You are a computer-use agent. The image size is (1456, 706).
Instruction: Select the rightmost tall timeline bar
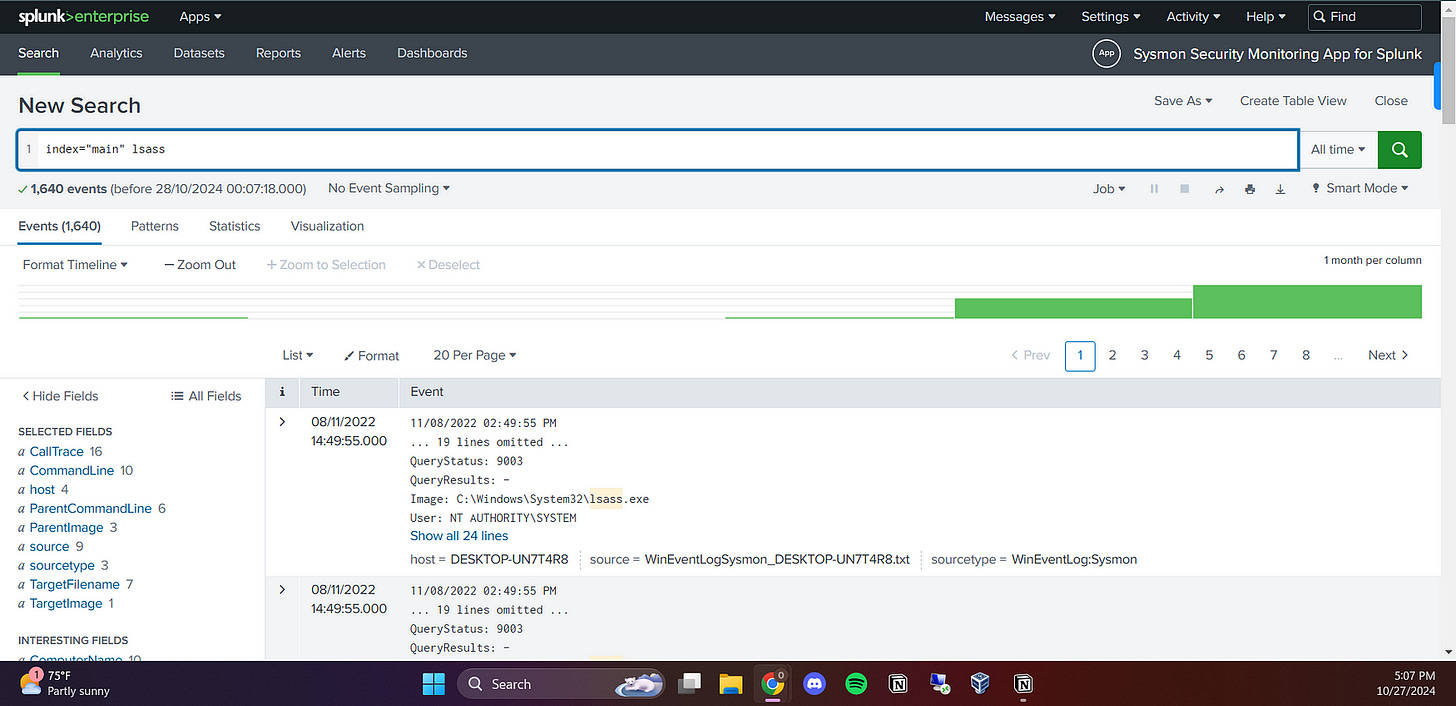[1307, 302]
